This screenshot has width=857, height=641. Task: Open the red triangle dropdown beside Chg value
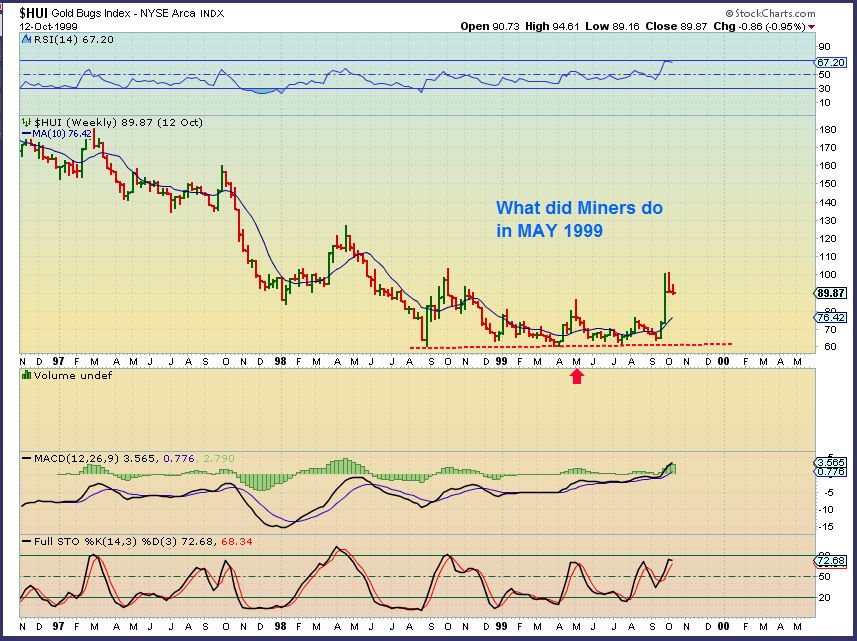click(813, 27)
